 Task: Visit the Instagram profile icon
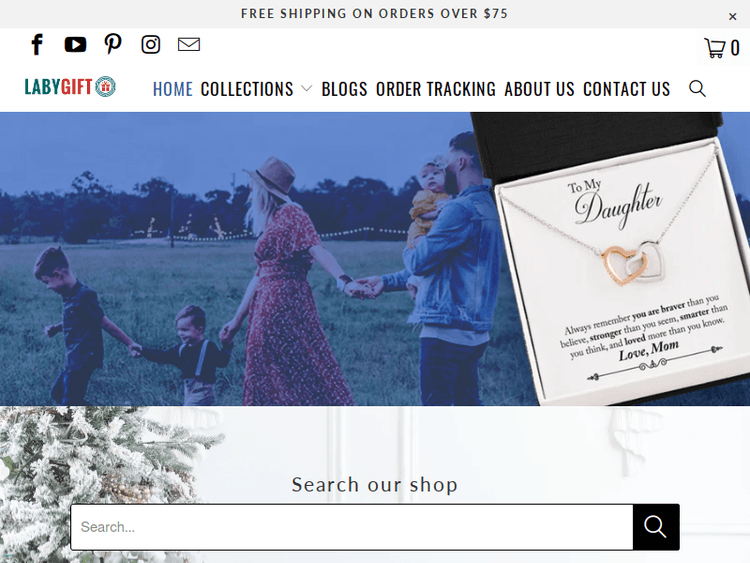tap(151, 44)
